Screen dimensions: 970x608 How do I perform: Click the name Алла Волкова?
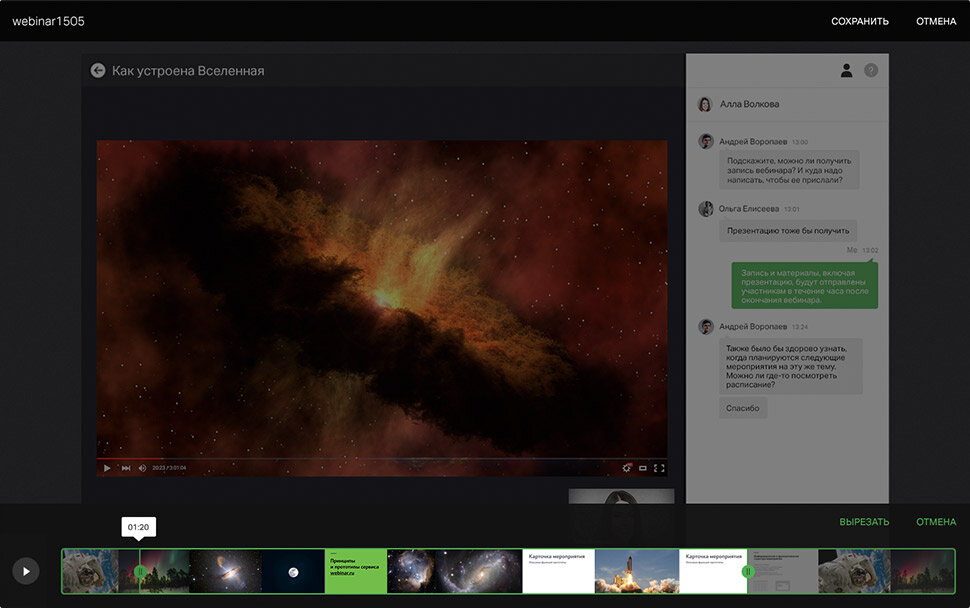tap(749, 104)
